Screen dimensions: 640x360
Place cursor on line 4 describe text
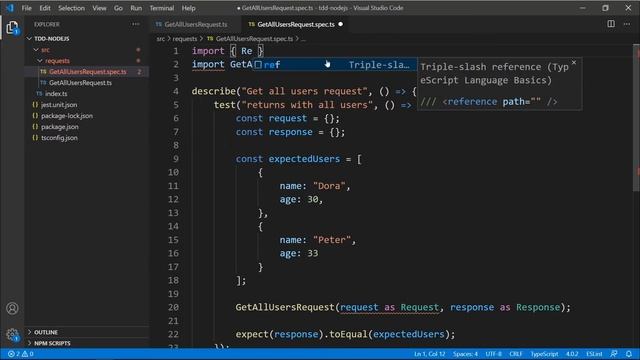(x=214, y=91)
